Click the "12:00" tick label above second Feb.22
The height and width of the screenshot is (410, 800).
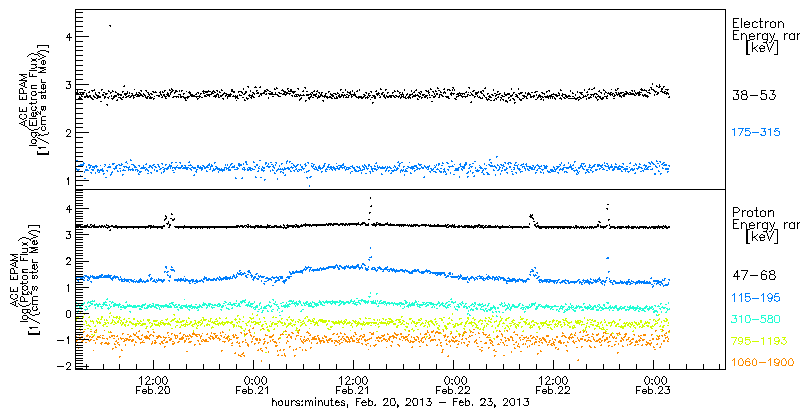(554, 381)
